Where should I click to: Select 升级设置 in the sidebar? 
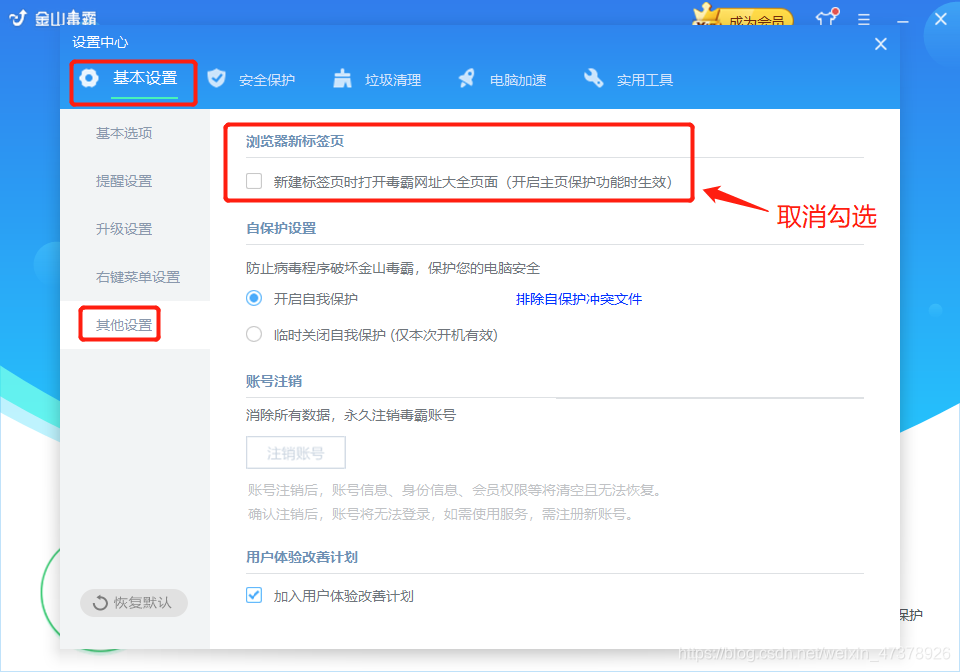coord(124,229)
